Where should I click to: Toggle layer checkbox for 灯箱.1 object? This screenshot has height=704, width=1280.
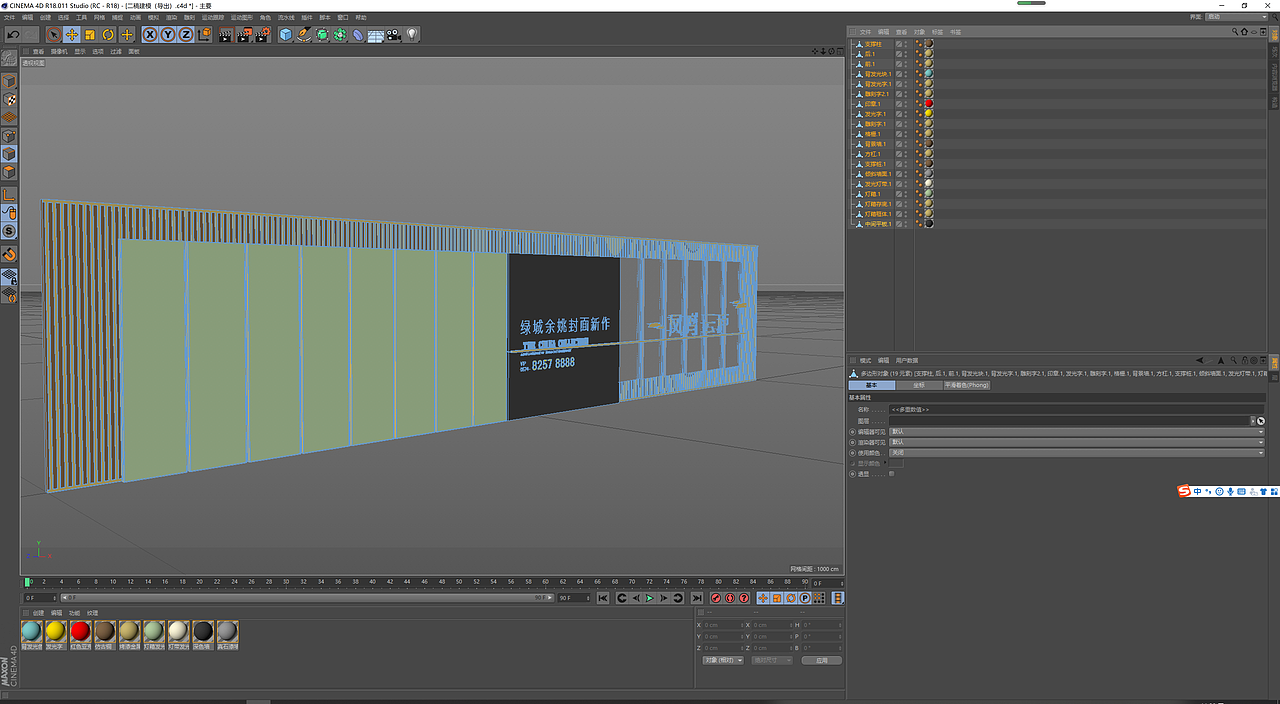899,194
